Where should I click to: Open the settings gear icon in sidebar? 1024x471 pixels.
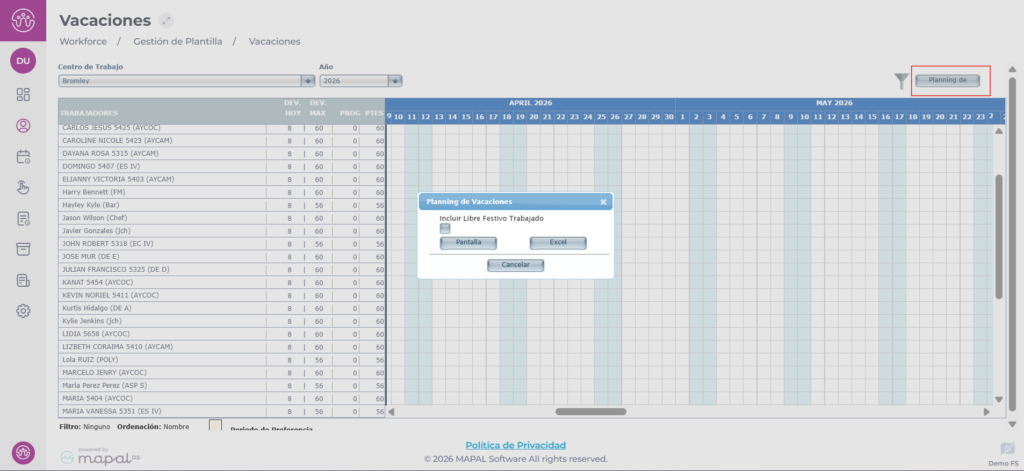pyautogui.click(x=23, y=311)
